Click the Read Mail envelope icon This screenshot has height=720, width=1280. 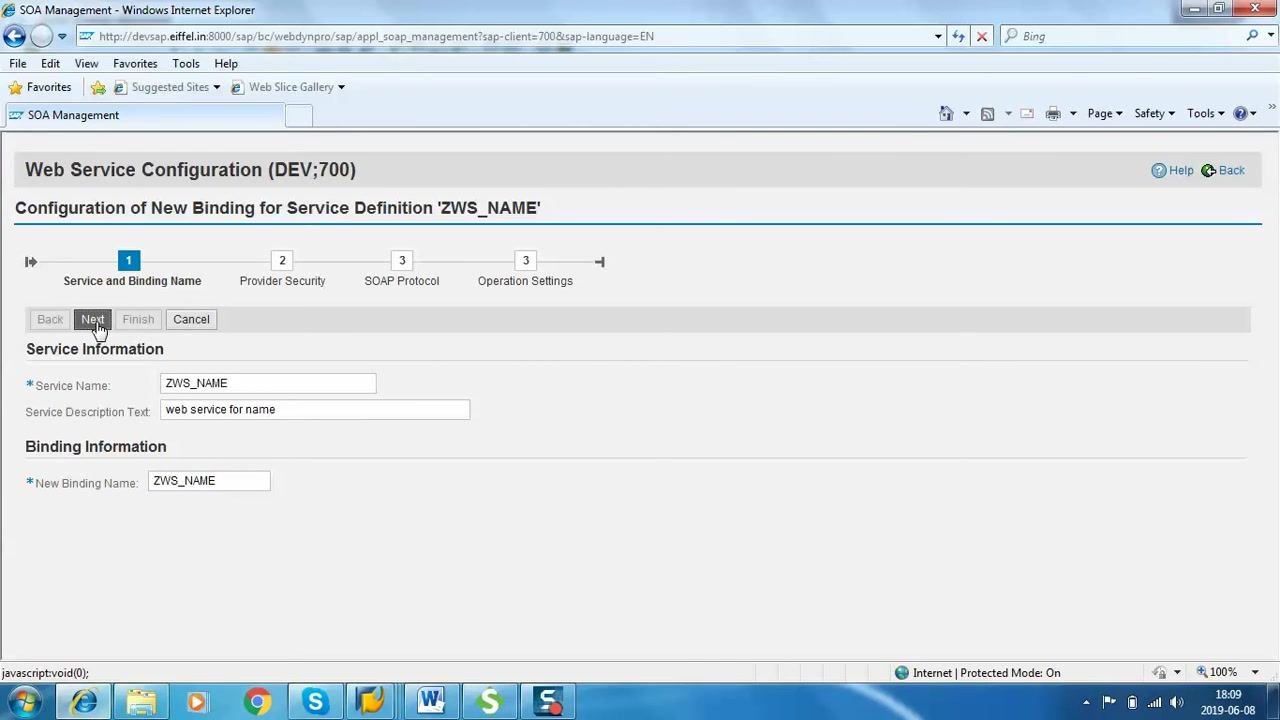[1027, 113]
